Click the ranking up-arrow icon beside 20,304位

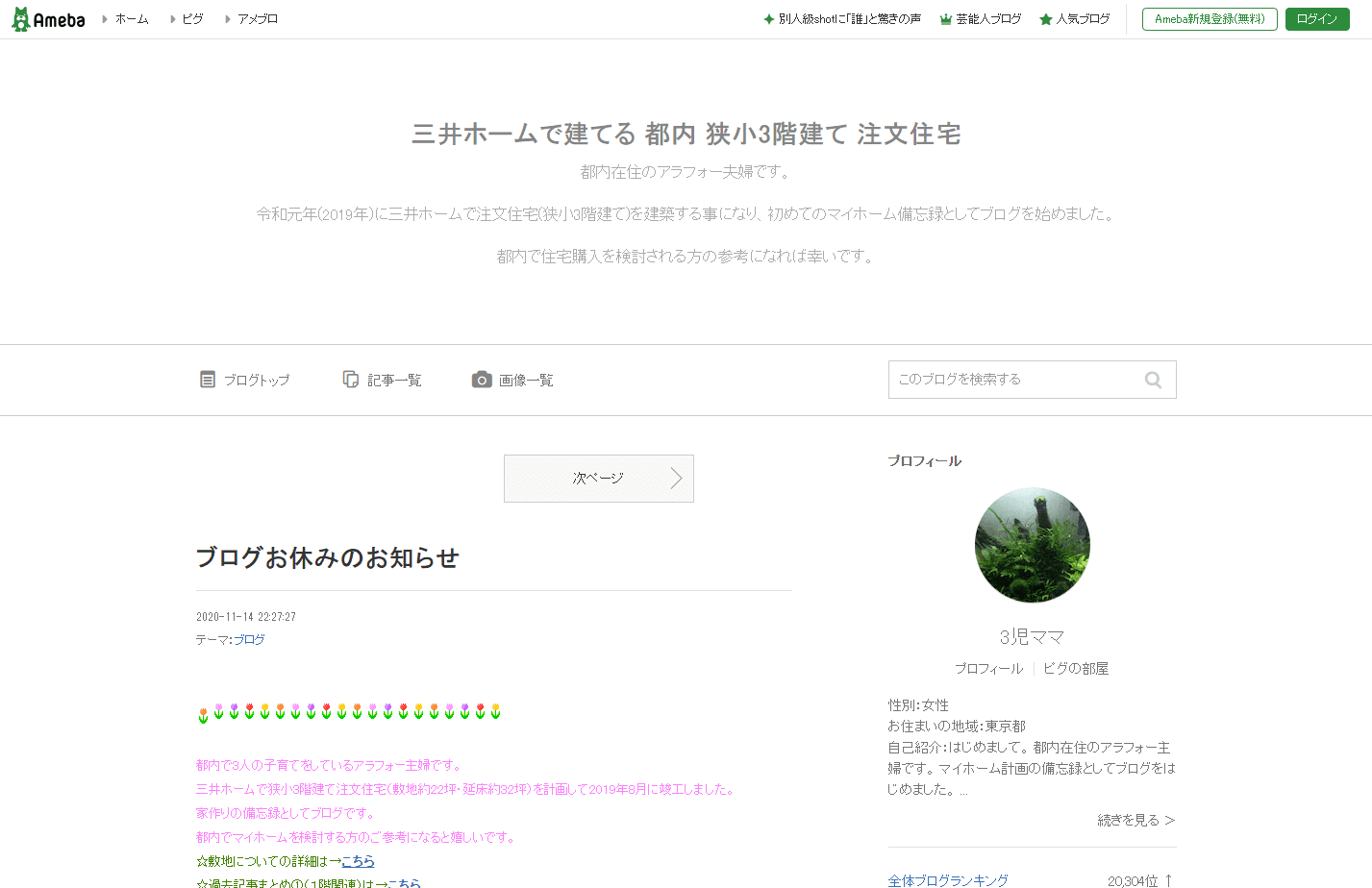point(1168,880)
